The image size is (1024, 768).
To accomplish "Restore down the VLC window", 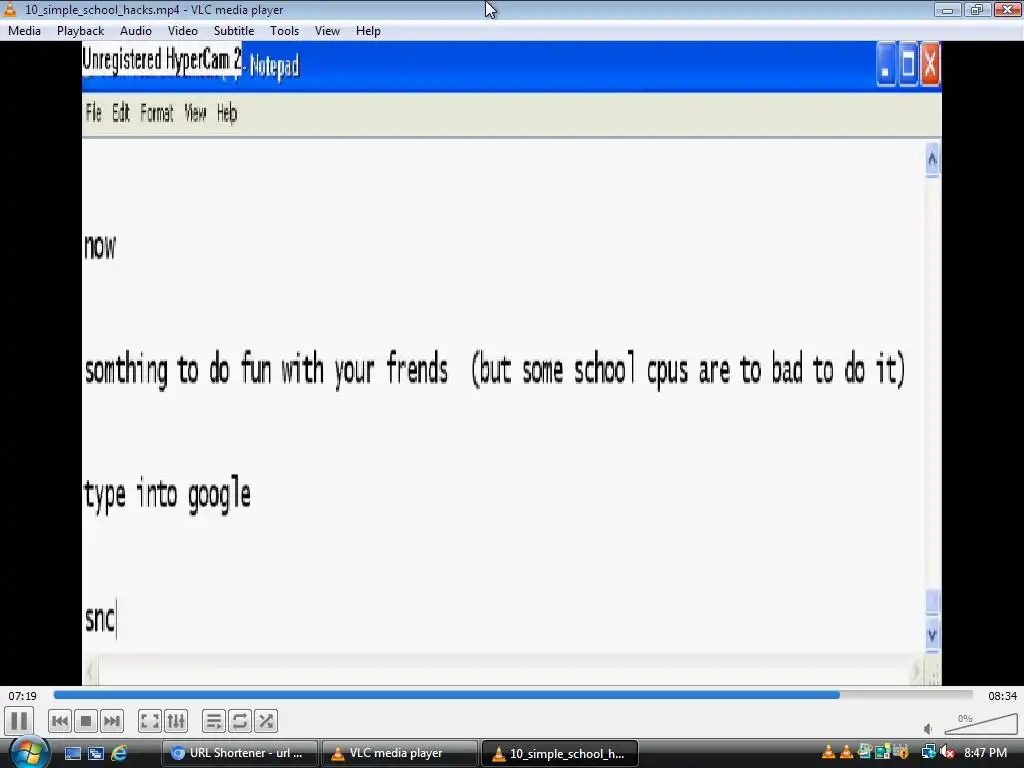I will pyautogui.click(x=976, y=10).
